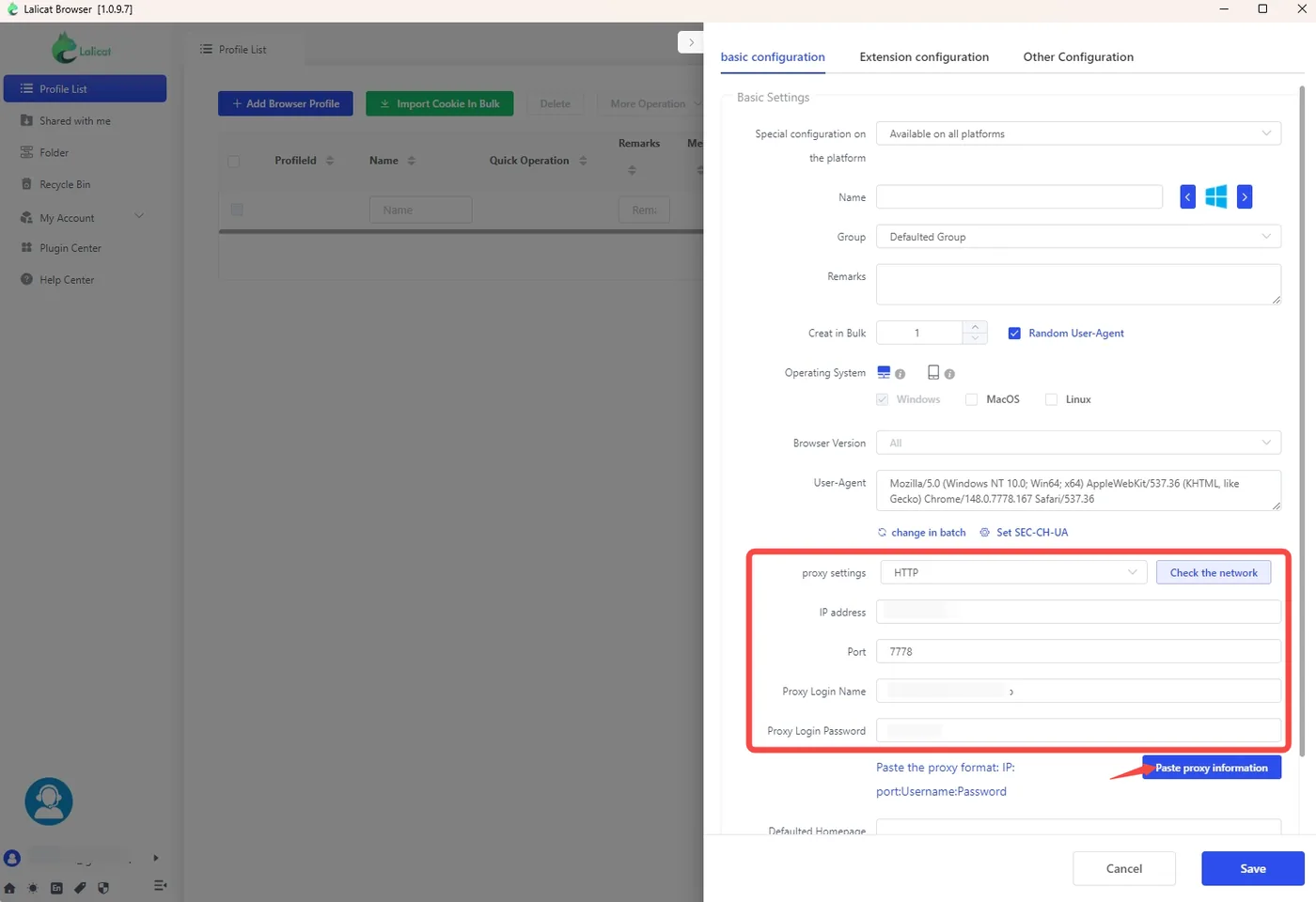Viewport: 1316px width, 902px height.
Task: Choose the desktop operating system icon
Action: (x=884, y=372)
